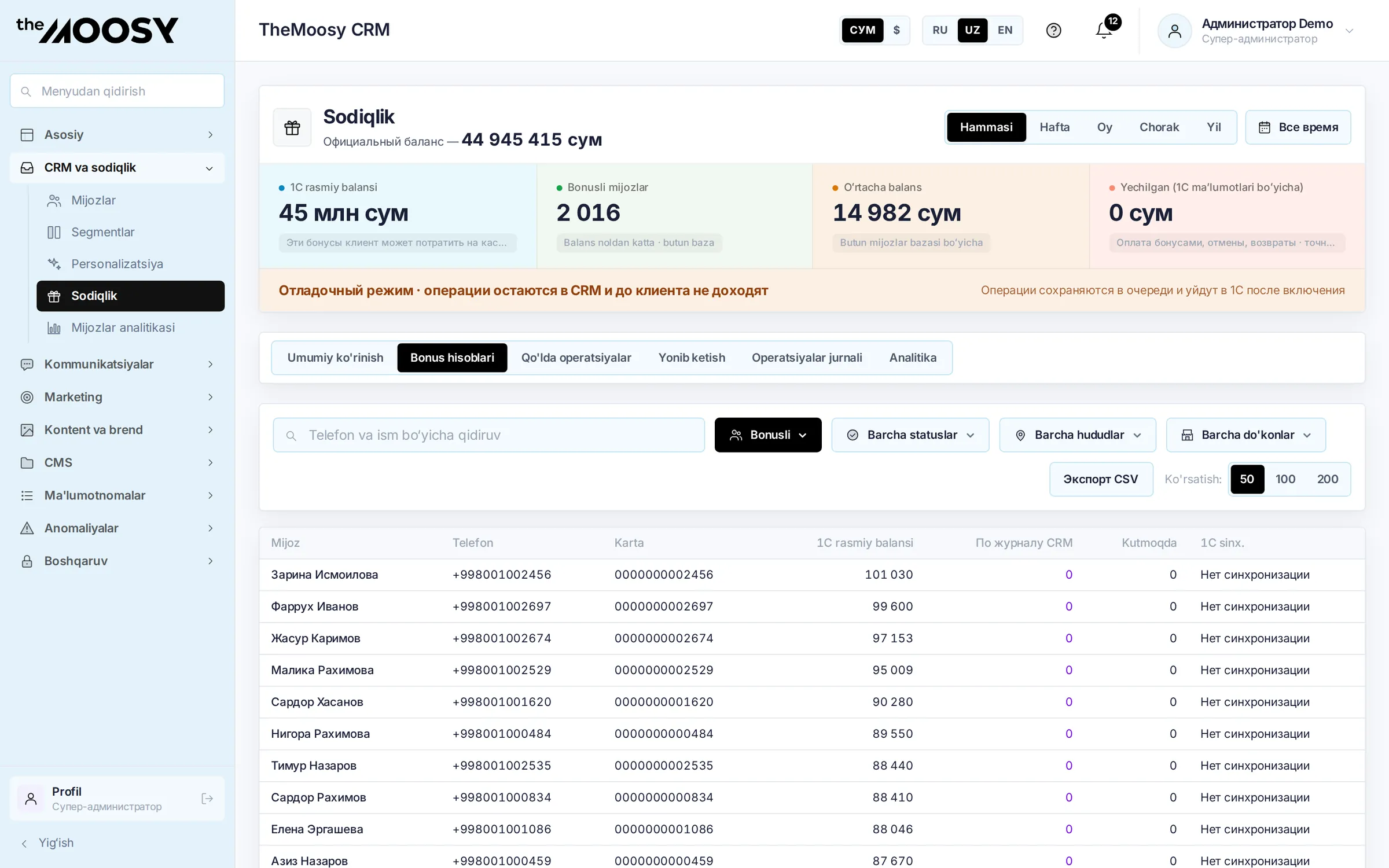This screenshot has height=868, width=1389.
Task: Click the Mijozlar people icon
Action: (54, 201)
